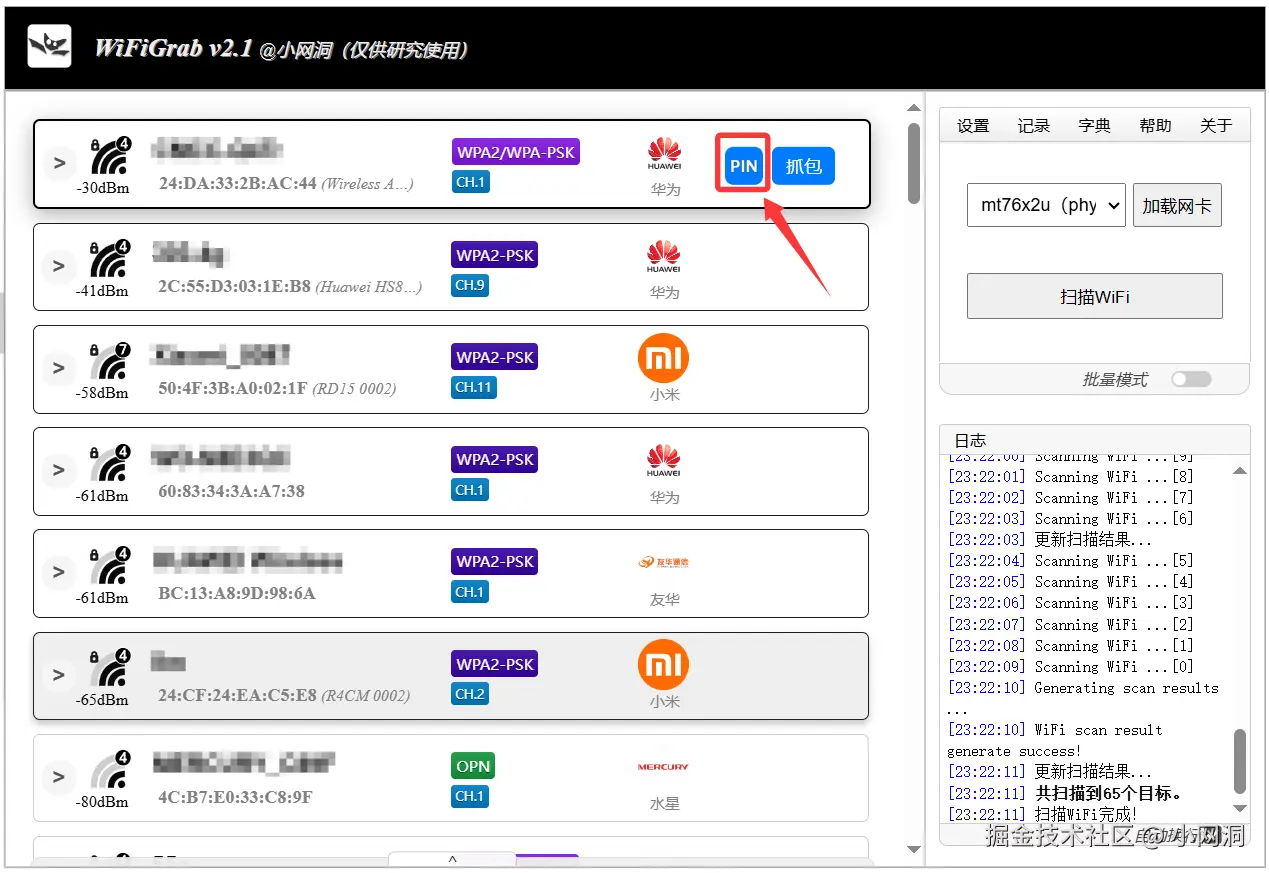Click the network list scroll-down arrow

(914, 850)
